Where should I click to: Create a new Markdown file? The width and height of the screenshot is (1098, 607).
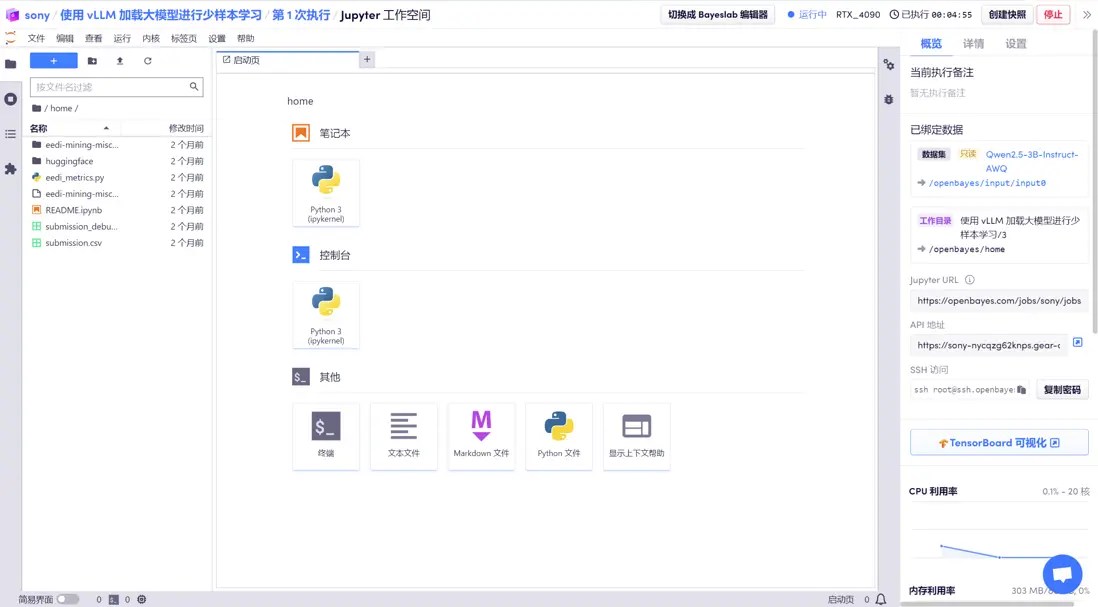coord(481,436)
